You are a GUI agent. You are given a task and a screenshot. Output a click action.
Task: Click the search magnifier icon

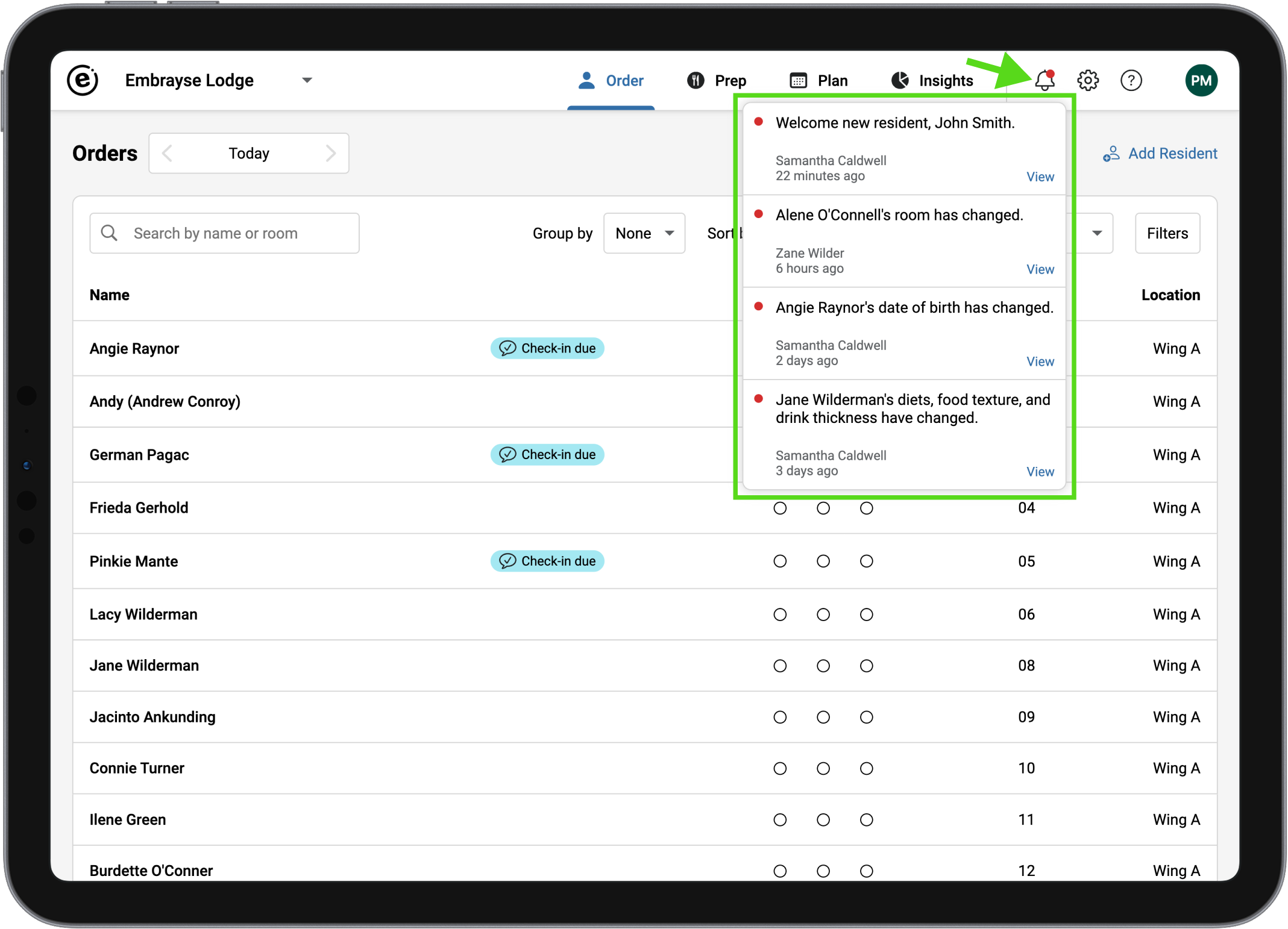click(x=109, y=233)
